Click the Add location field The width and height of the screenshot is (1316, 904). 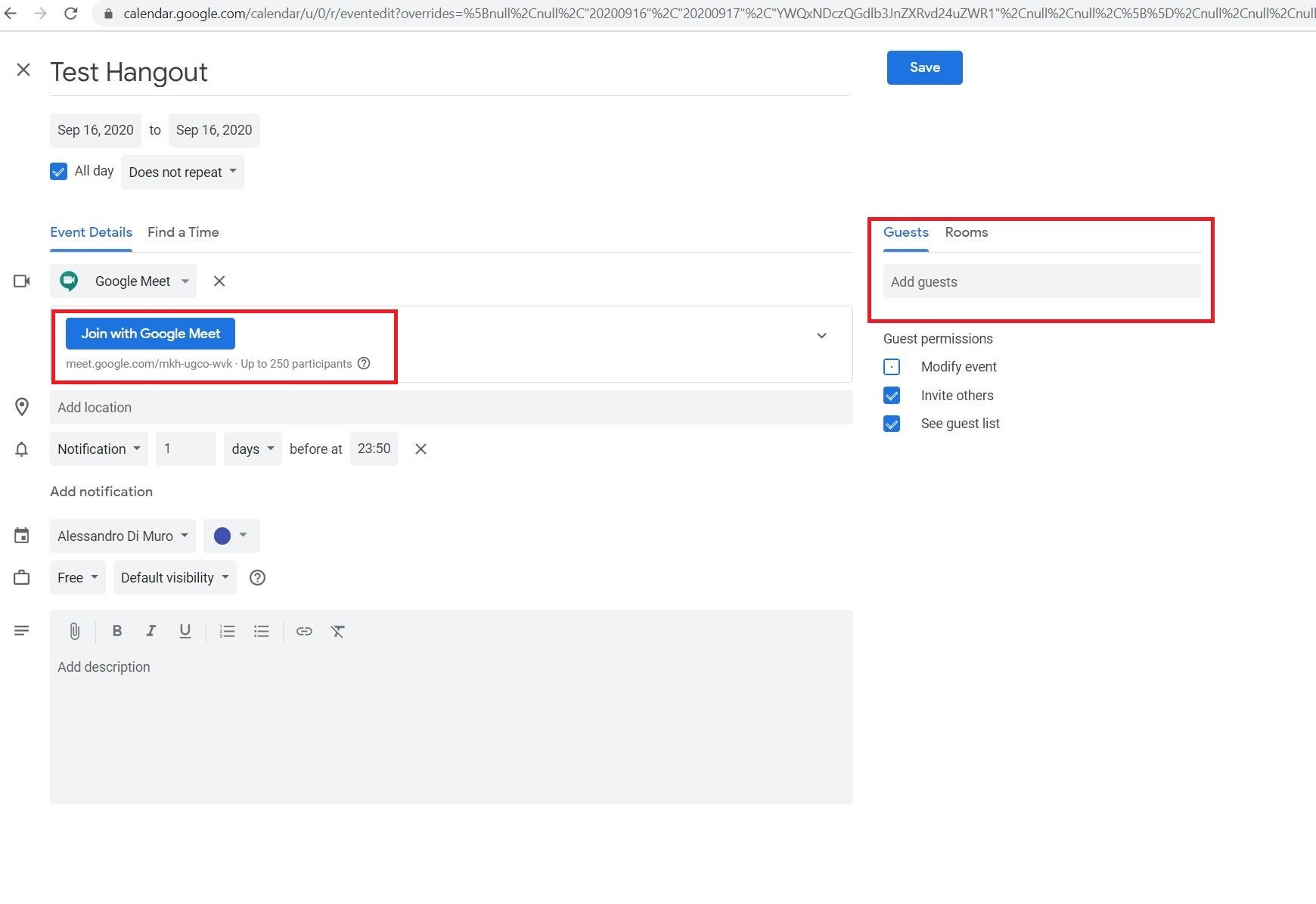(452, 407)
